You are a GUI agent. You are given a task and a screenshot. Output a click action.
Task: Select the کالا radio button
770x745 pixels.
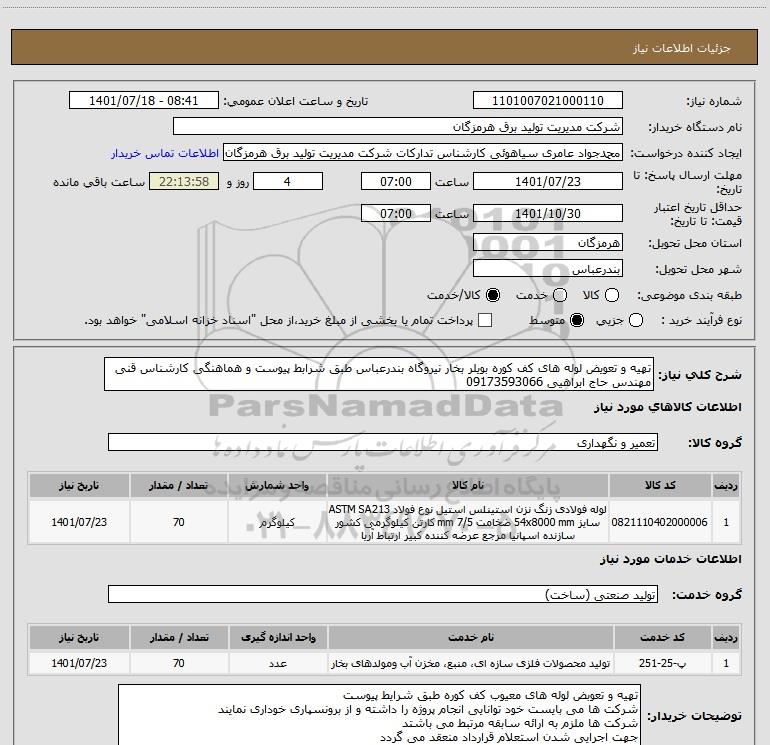pyautogui.click(x=612, y=295)
